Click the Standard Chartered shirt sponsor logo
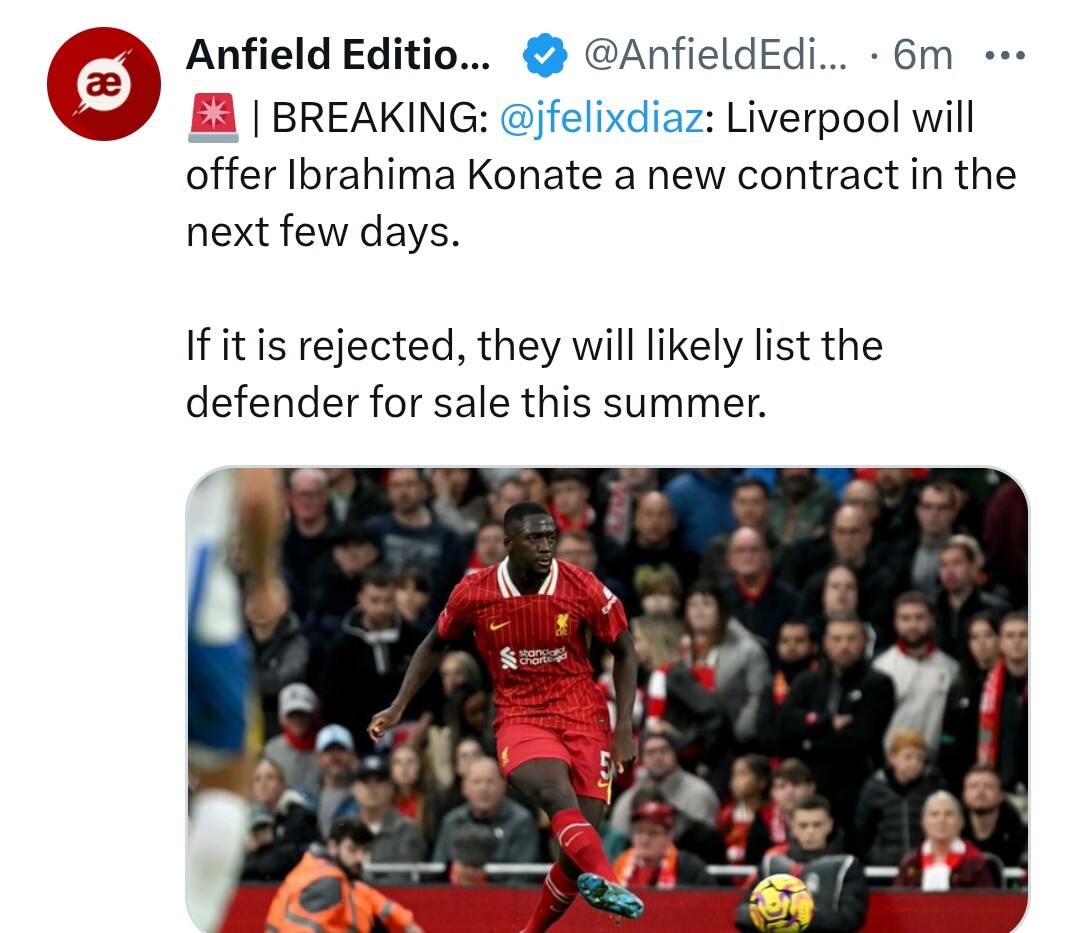Image resolution: width=1079 pixels, height=933 pixels. pyautogui.click(x=534, y=657)
